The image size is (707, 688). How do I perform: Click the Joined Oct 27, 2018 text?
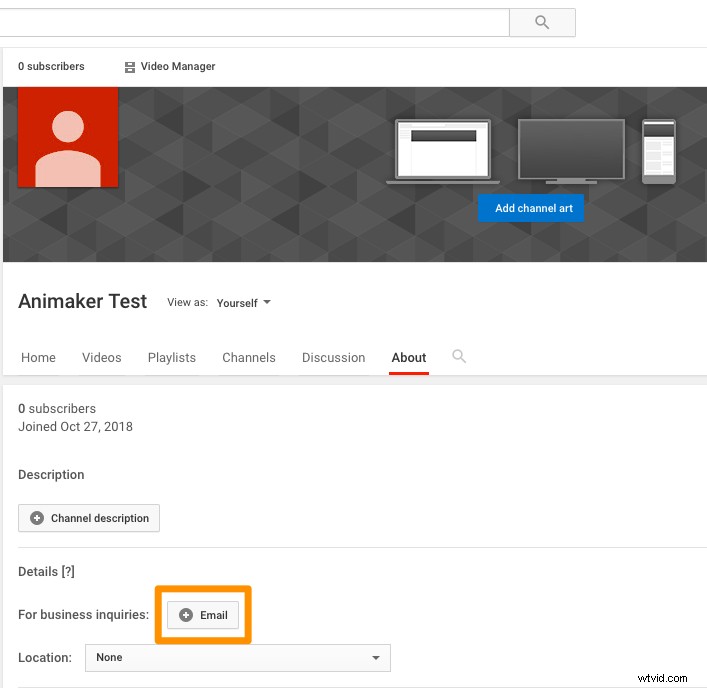coord(75,427)
